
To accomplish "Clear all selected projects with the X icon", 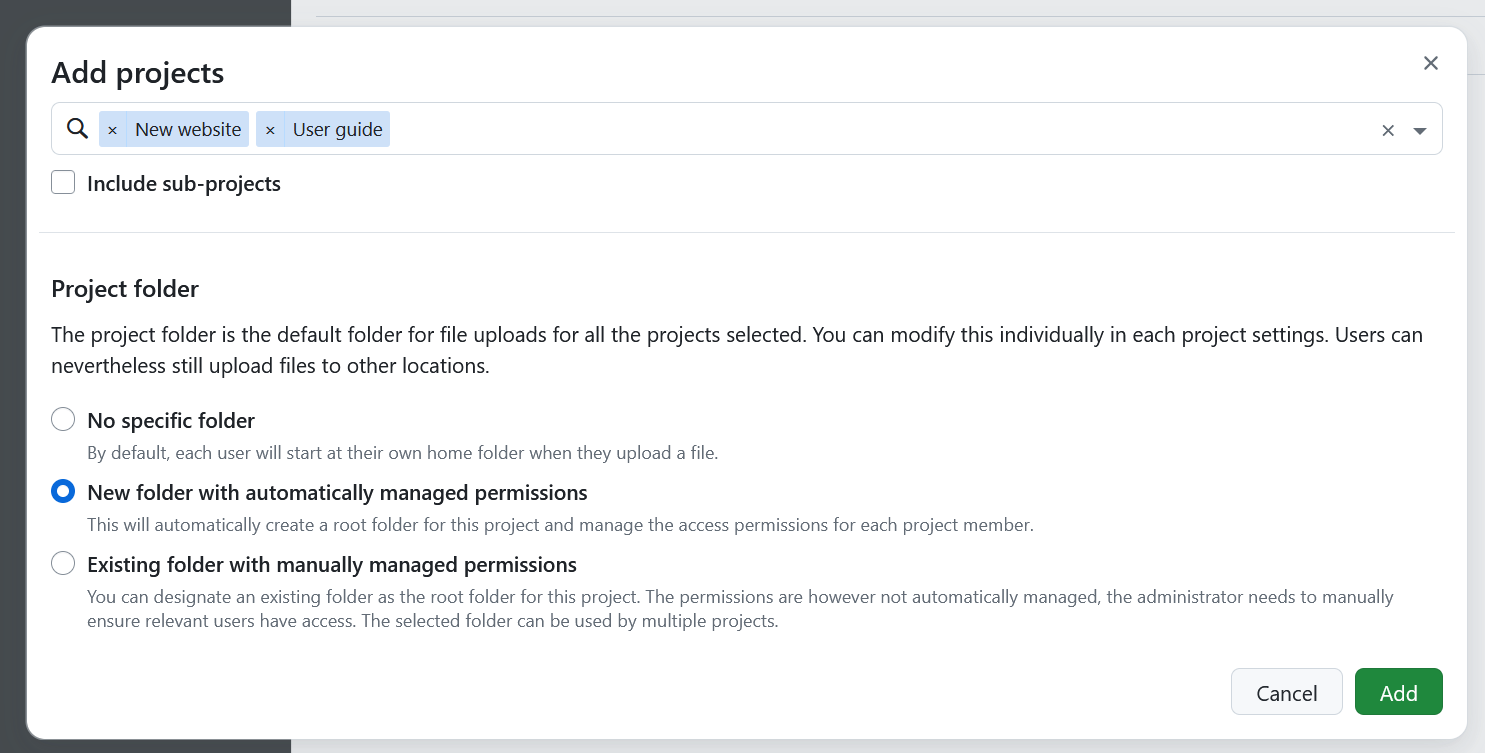I will [x=1388, y=129].
